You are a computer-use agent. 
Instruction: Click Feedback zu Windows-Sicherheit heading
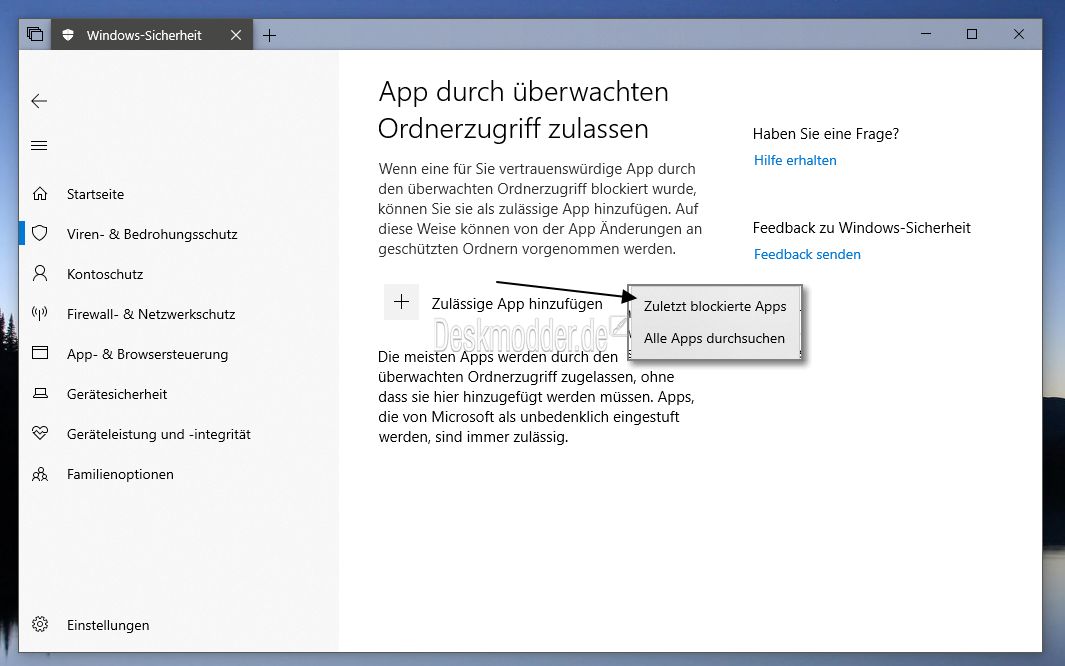[861, 228]
